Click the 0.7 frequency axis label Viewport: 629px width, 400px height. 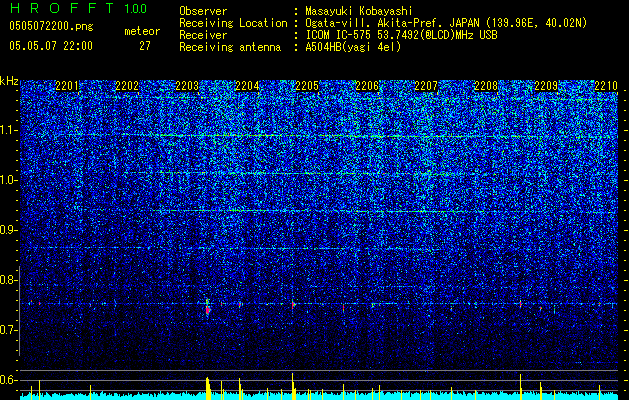point(9,330)
